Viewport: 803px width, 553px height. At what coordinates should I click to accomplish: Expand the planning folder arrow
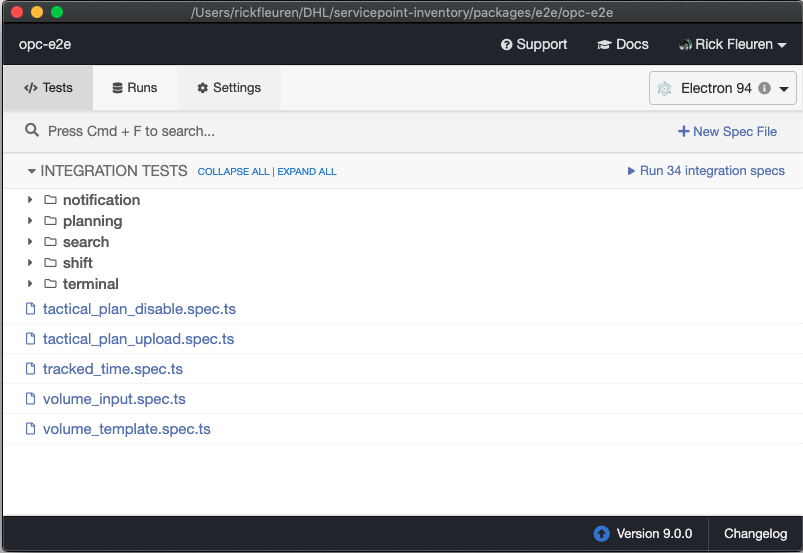30,220
